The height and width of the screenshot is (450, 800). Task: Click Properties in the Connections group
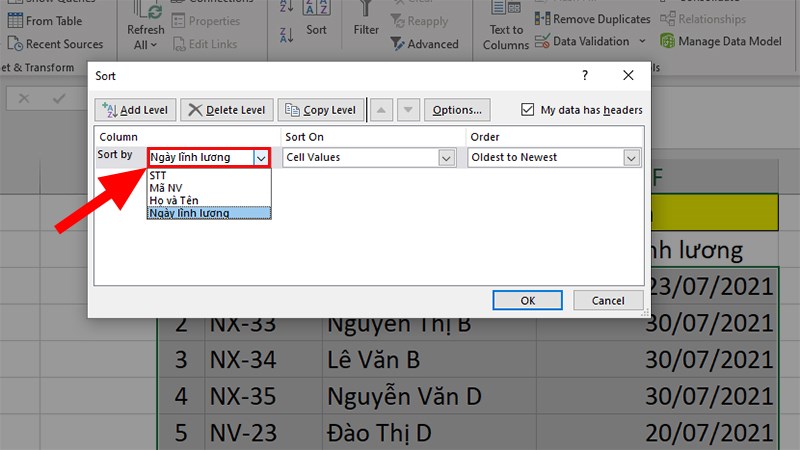pyautogui.click(x=206, y=21)
